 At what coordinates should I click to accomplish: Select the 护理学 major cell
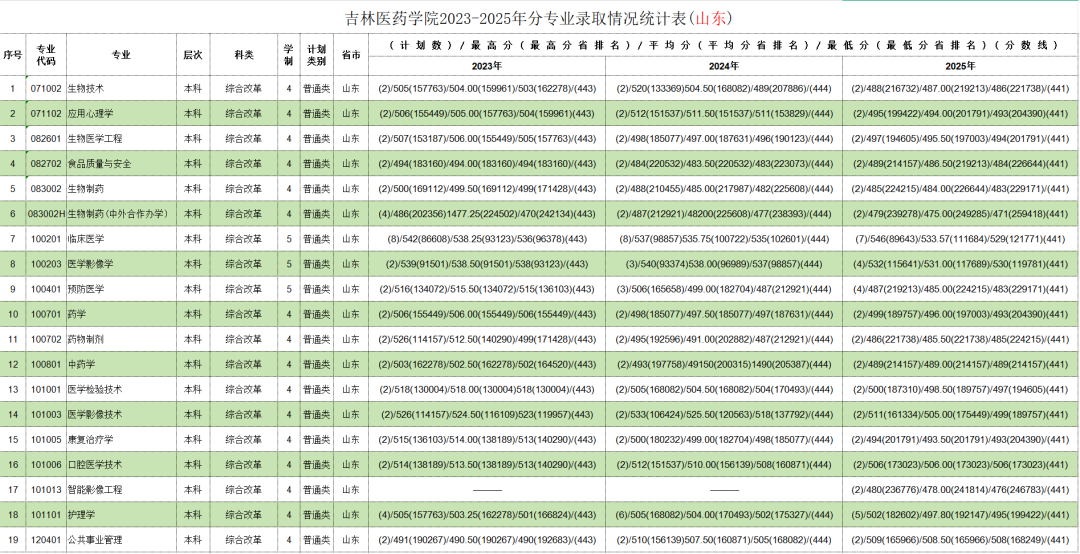[x=121, y=515]
